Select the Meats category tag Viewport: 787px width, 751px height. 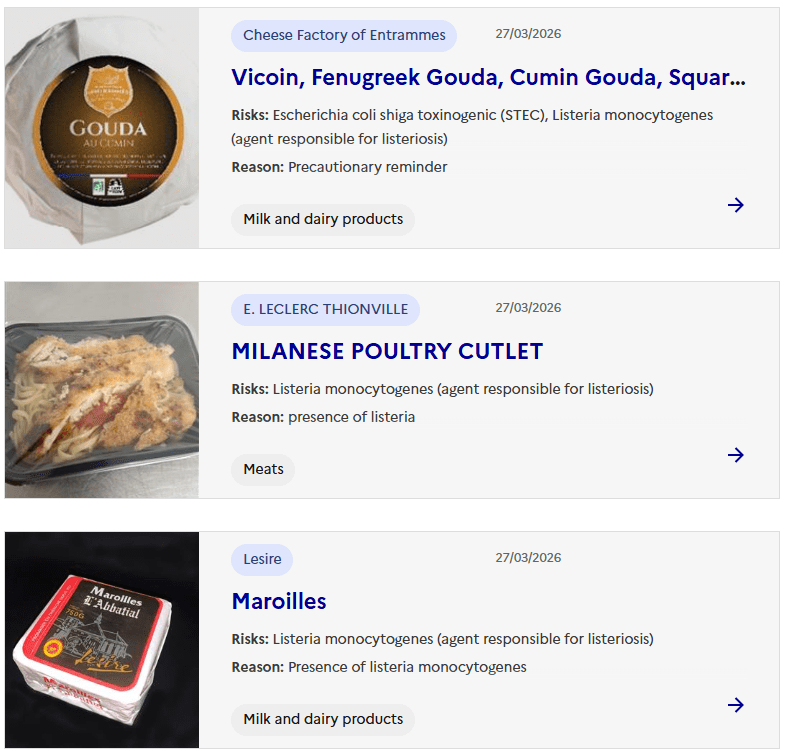coord(263,469)
